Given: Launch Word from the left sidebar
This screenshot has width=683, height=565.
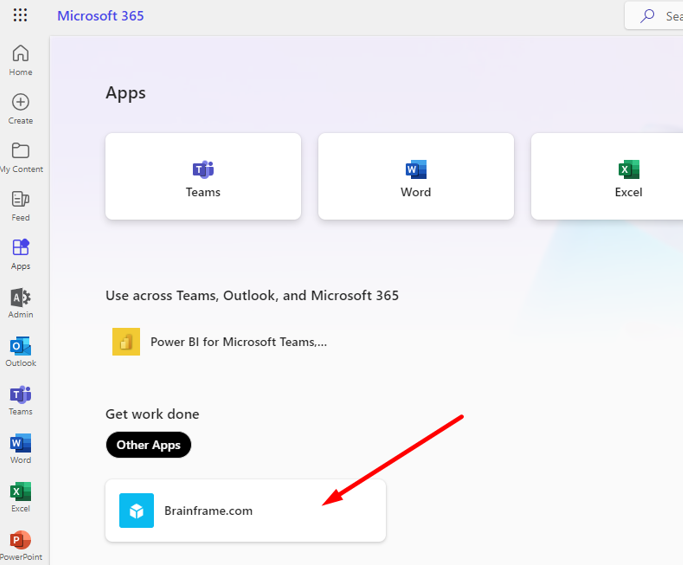Looking at the screenshot, I should pos(20,448).
